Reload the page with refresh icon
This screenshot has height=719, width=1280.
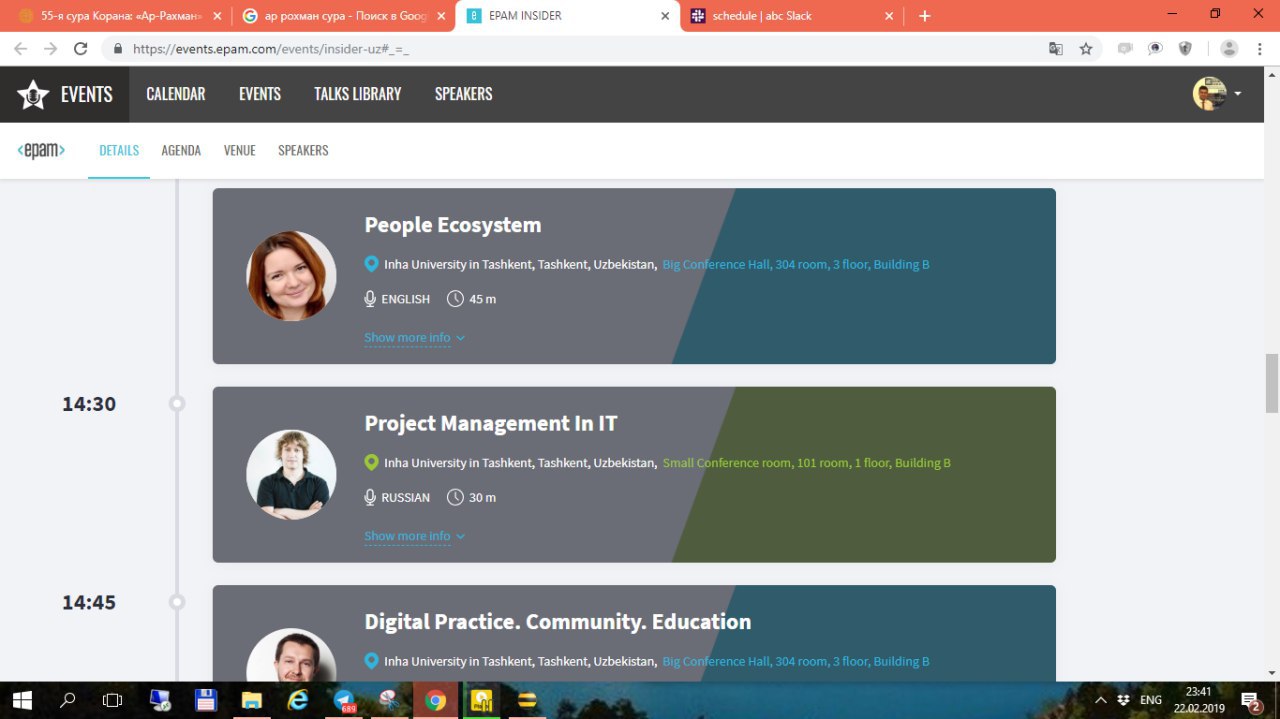pos(81,48)
